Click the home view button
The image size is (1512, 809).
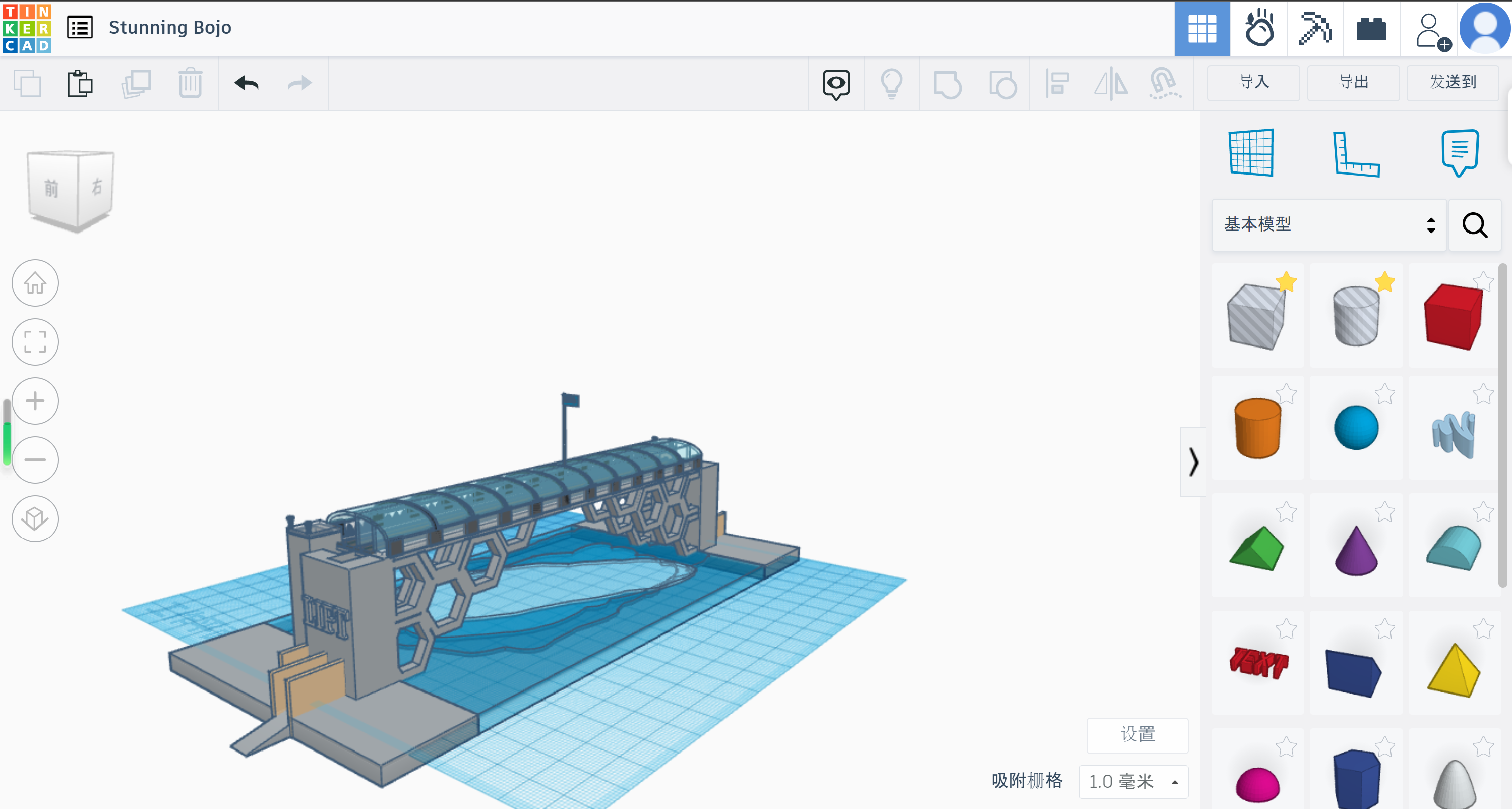click(35, 283)
